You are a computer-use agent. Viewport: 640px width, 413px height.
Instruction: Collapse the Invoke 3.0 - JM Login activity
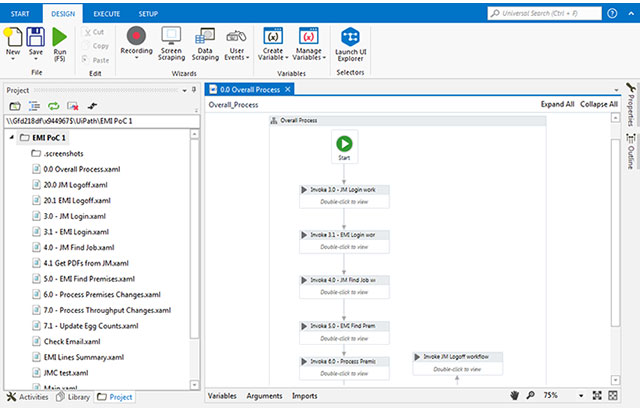click(x=305, y=189)
